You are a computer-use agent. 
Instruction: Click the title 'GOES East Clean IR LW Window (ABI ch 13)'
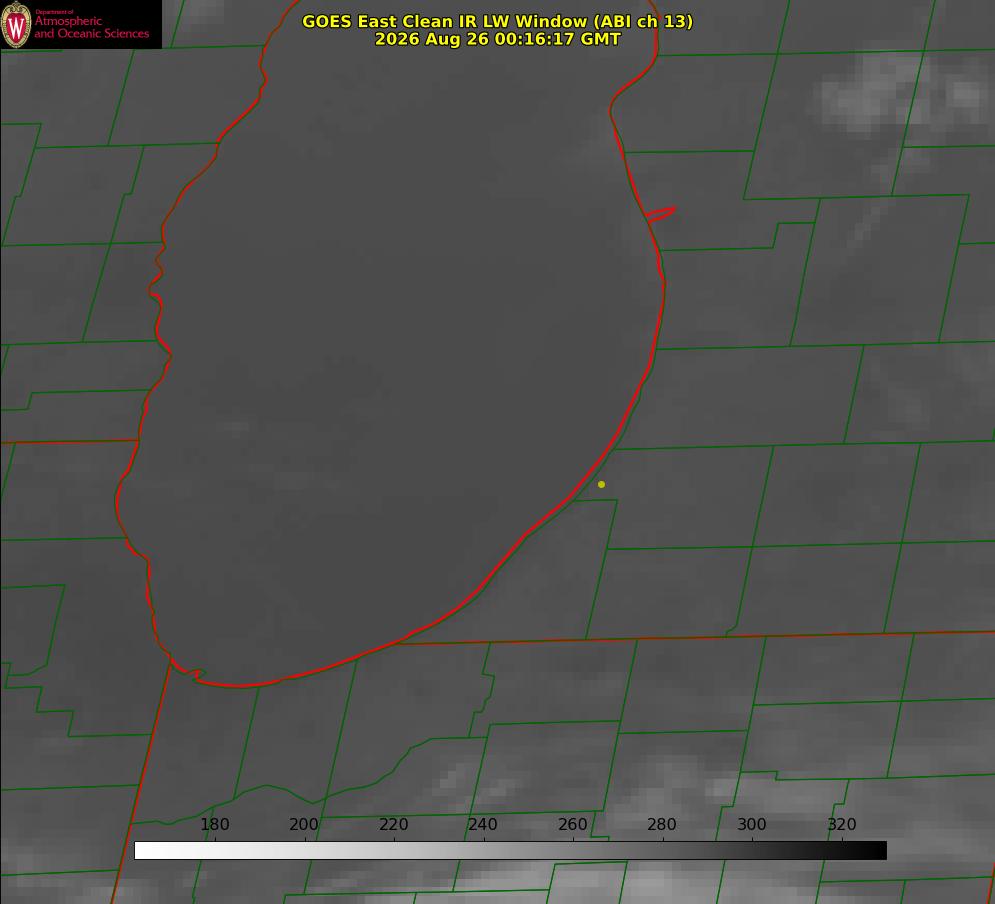click(498, 21)
